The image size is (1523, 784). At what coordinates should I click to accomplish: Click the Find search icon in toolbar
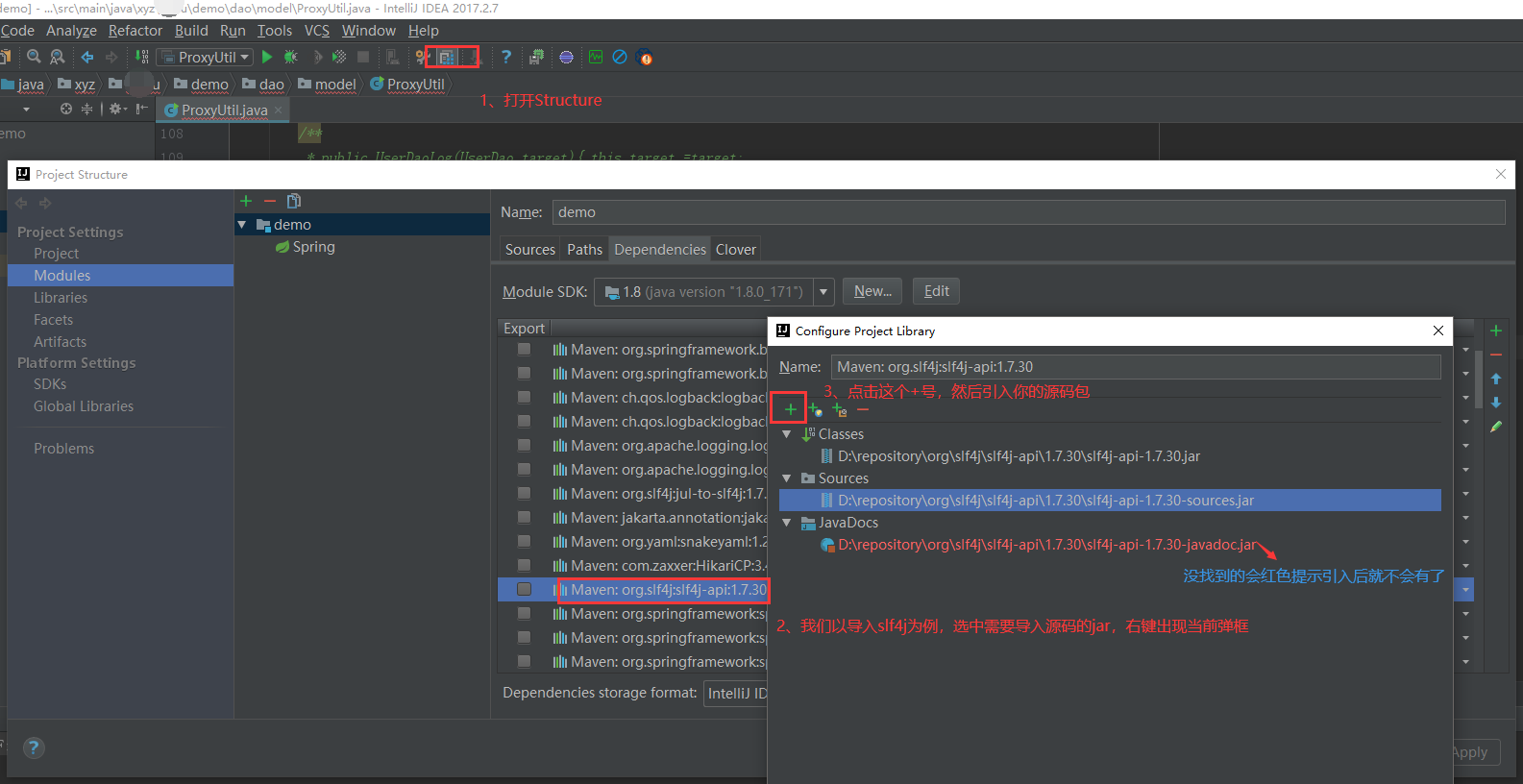click(34, 57)
